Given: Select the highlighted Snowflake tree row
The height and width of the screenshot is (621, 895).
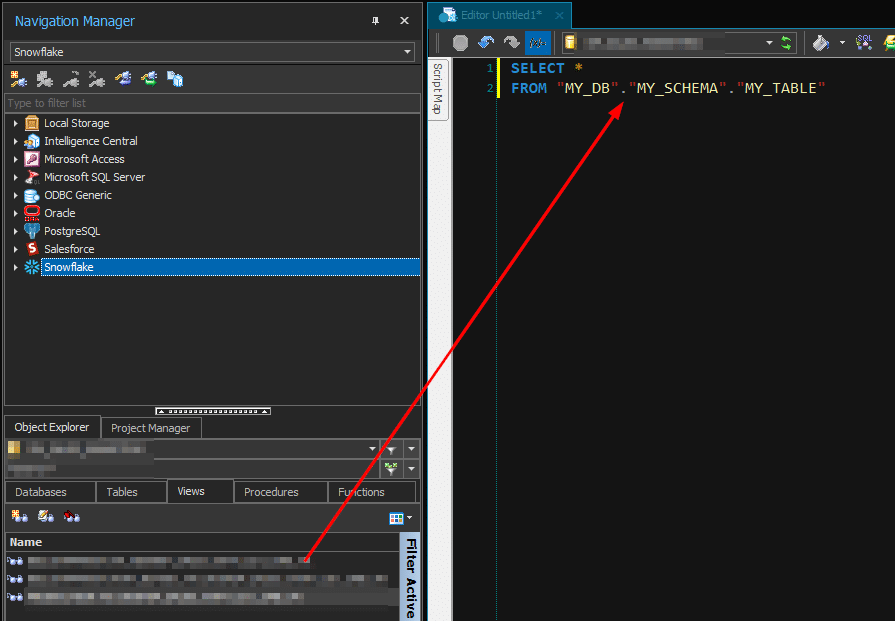Looking at the screenshot, I should pyautogui.click(x=231, y=267).
